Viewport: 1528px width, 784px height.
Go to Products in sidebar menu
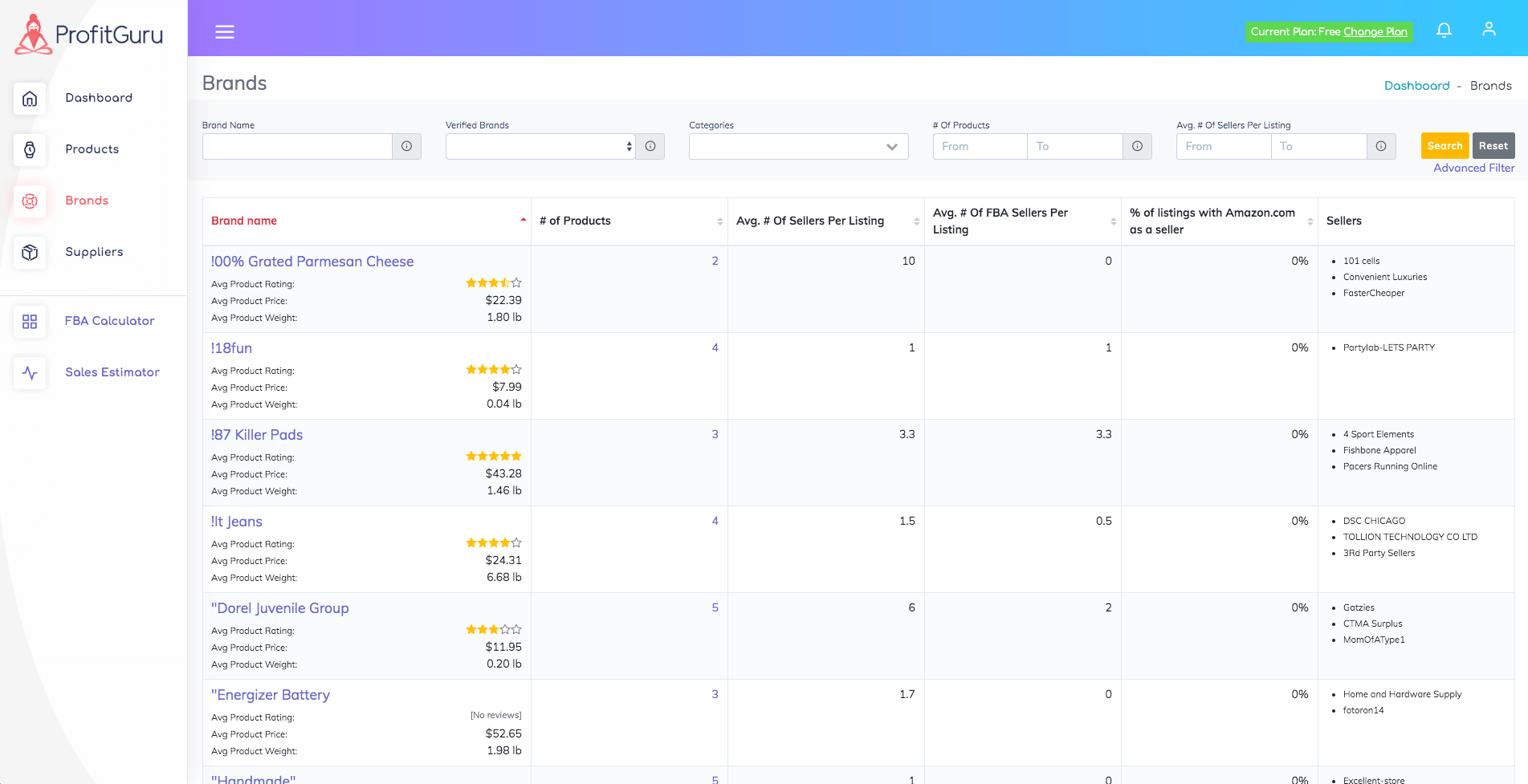(92, 149)
